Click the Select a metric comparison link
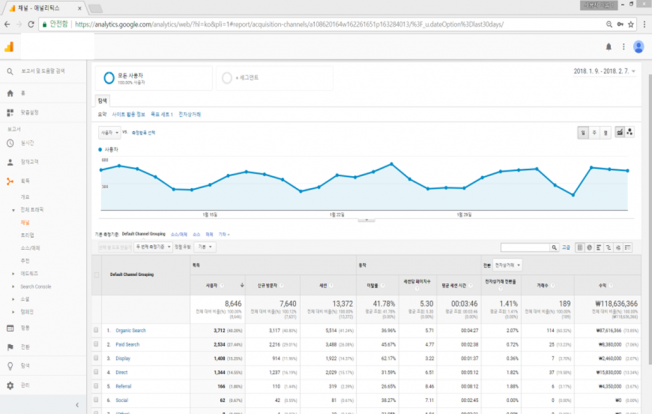The image size is (652, 414). (x=143, y=133)
